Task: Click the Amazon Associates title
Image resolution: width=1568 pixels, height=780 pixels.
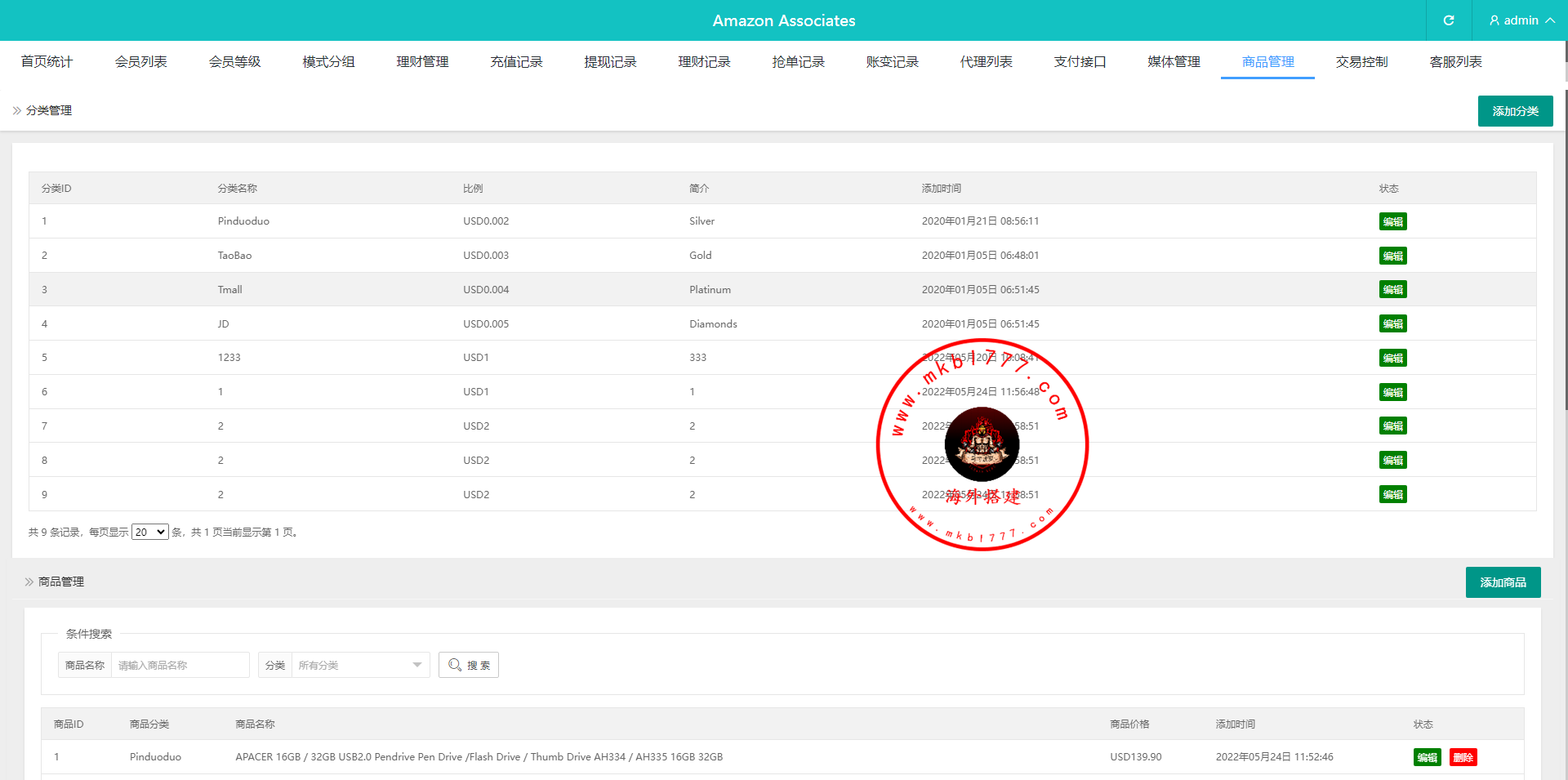Action: pos(784,20)
